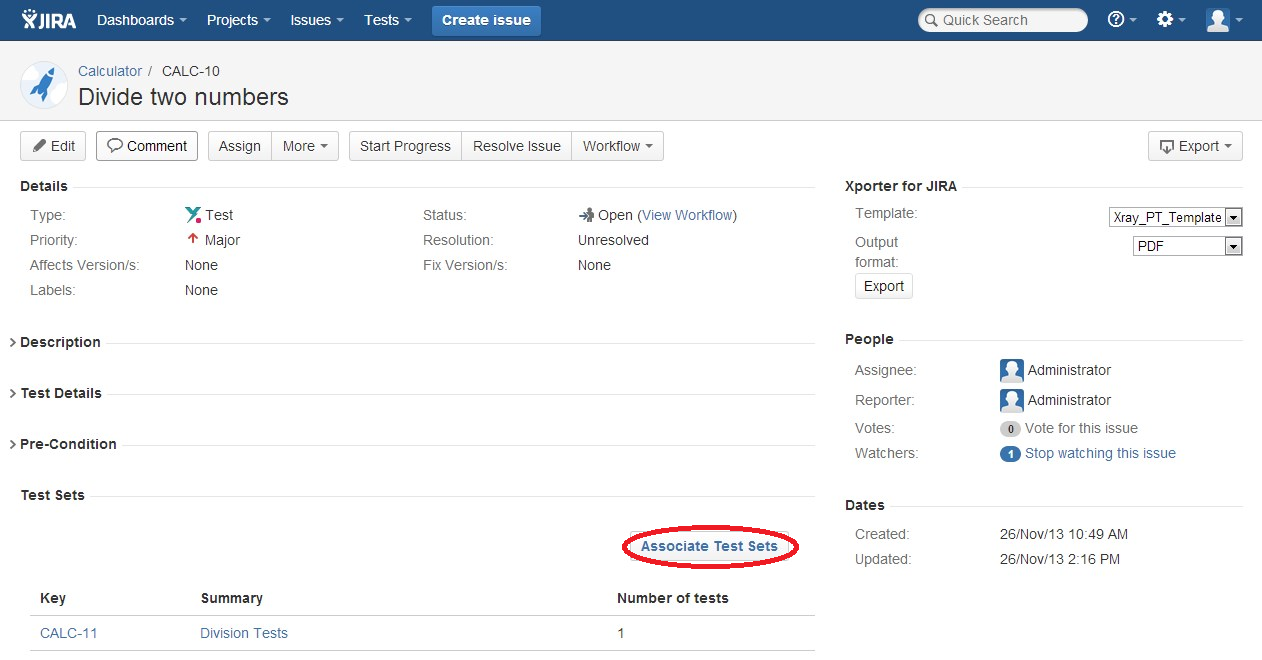Open the Workflow dropdown

click(617, 146)
